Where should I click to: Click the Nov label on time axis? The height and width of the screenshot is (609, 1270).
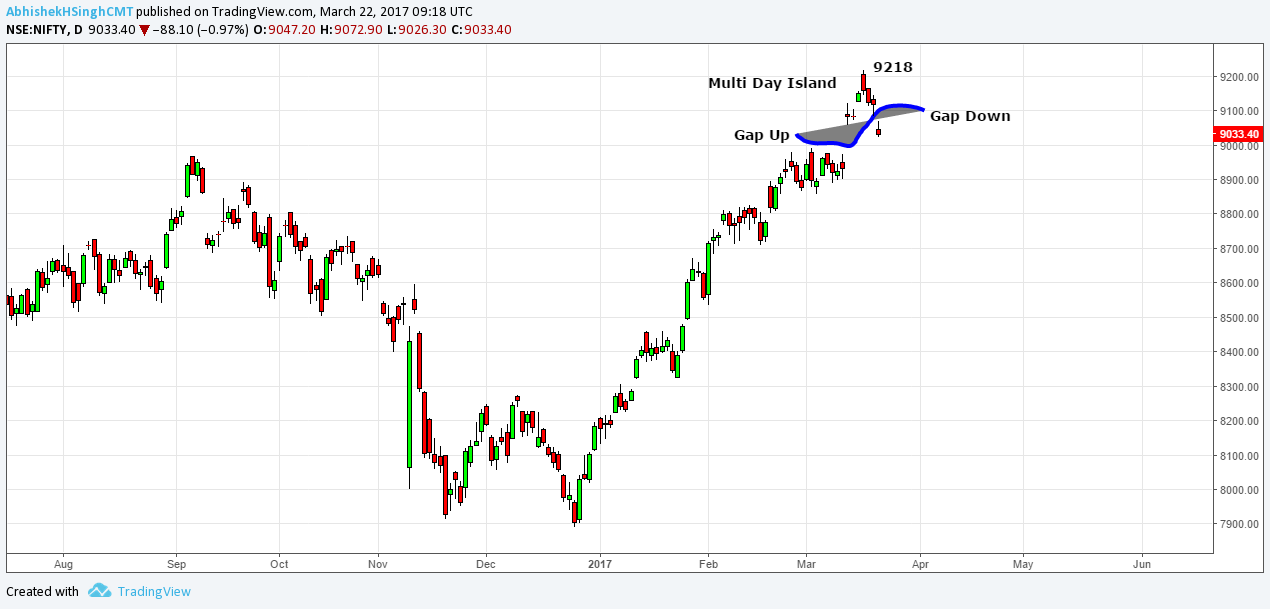379,564
